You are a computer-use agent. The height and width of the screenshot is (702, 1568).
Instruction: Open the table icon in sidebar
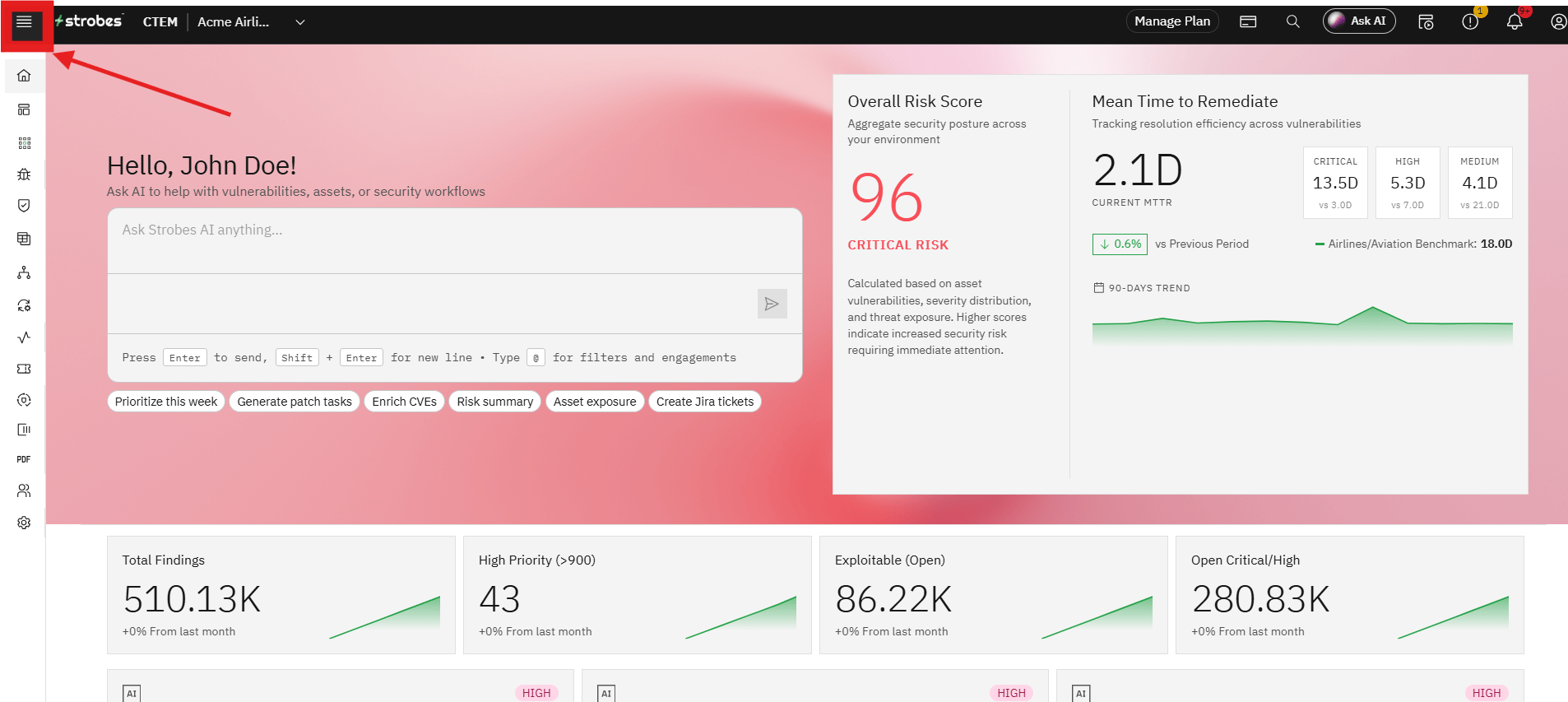[24, 239]
